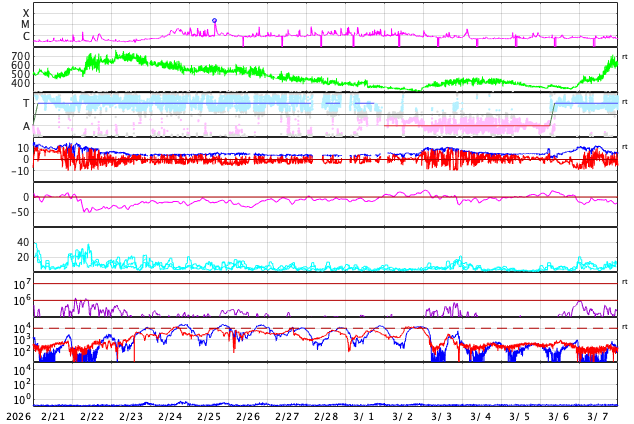Screen dimensions: 634x424
Task: Click the A sector axis label
Action: click(26, 126)
